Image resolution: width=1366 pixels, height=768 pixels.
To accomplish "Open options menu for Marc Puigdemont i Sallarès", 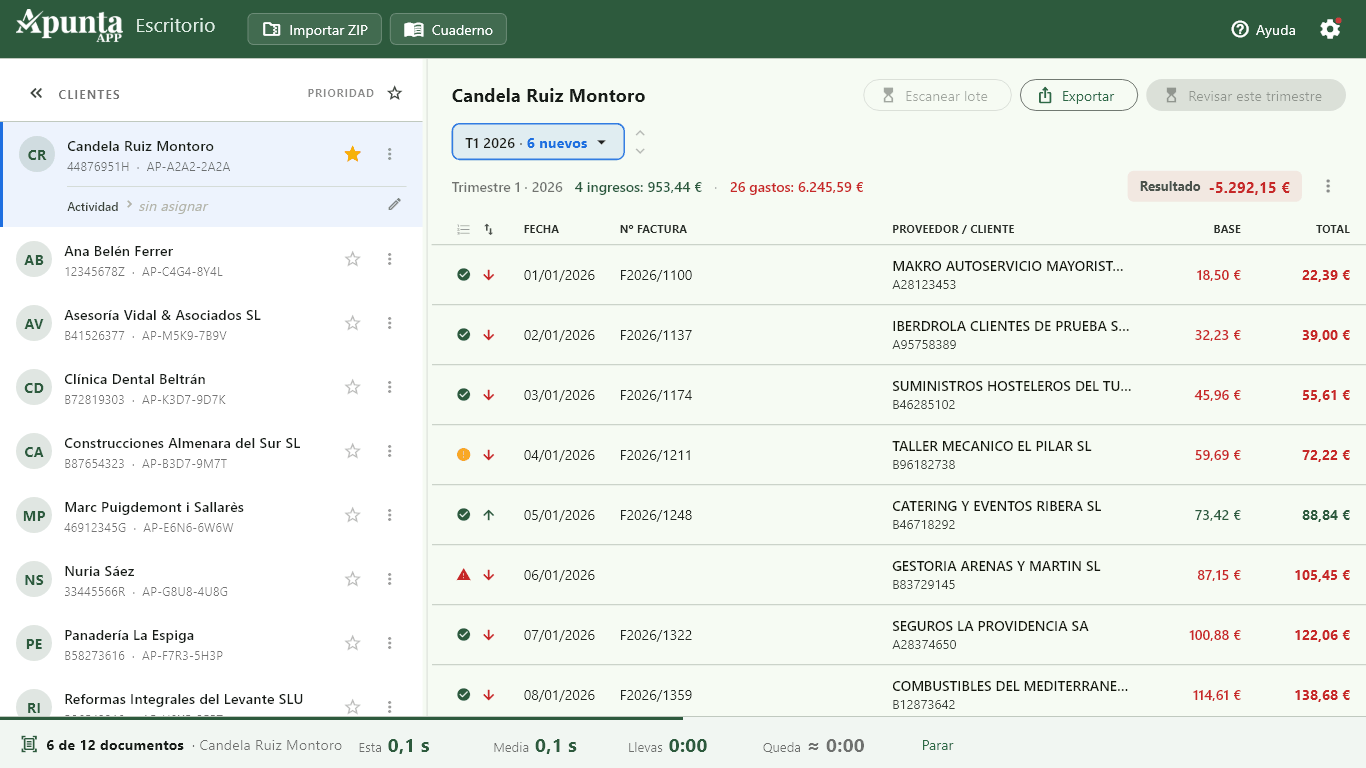I will [x=390, y=515].
